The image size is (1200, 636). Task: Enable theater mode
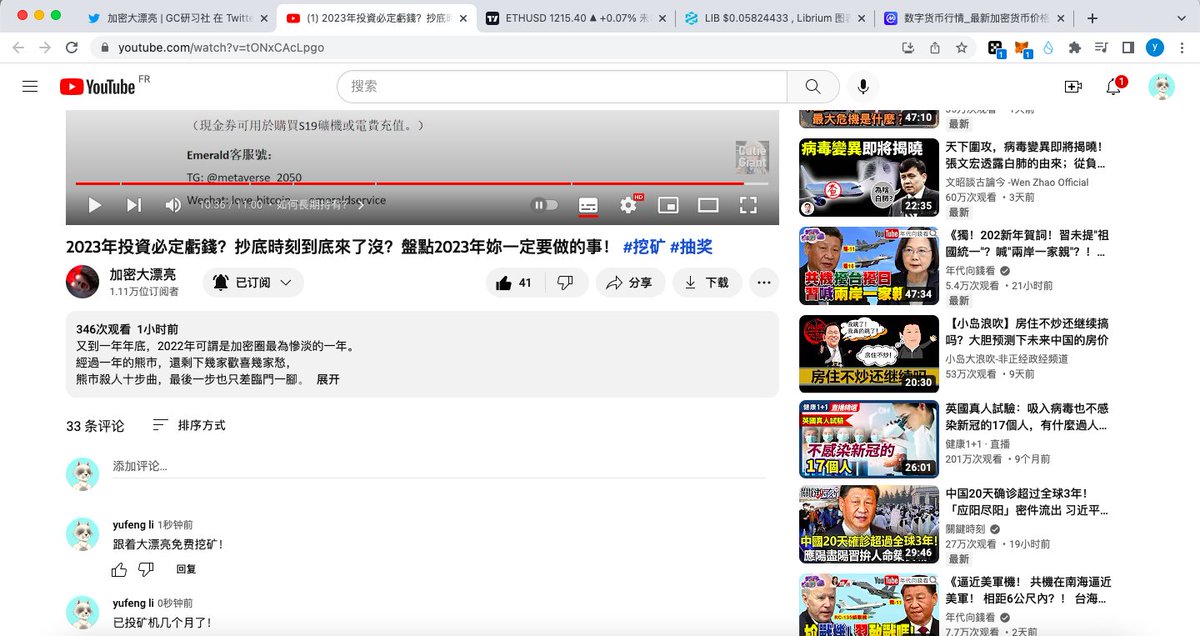708,205
